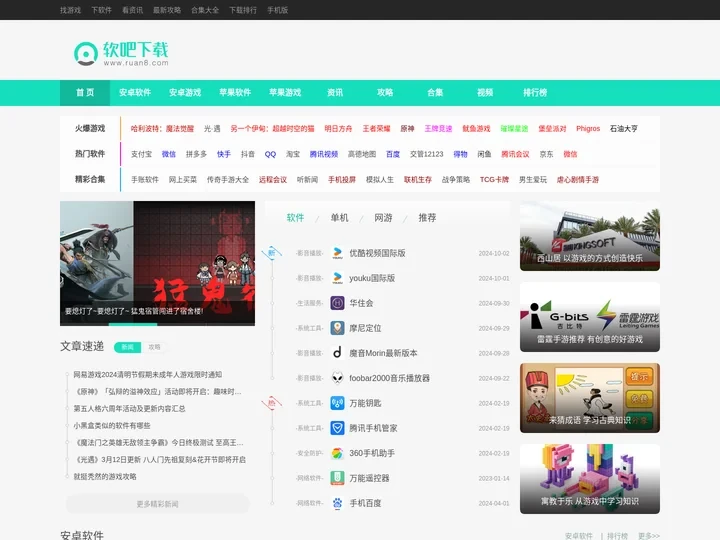Open the G-bits 雷霆手游推荐 thumbnail
Screen dimensions: 720x540
590,317
